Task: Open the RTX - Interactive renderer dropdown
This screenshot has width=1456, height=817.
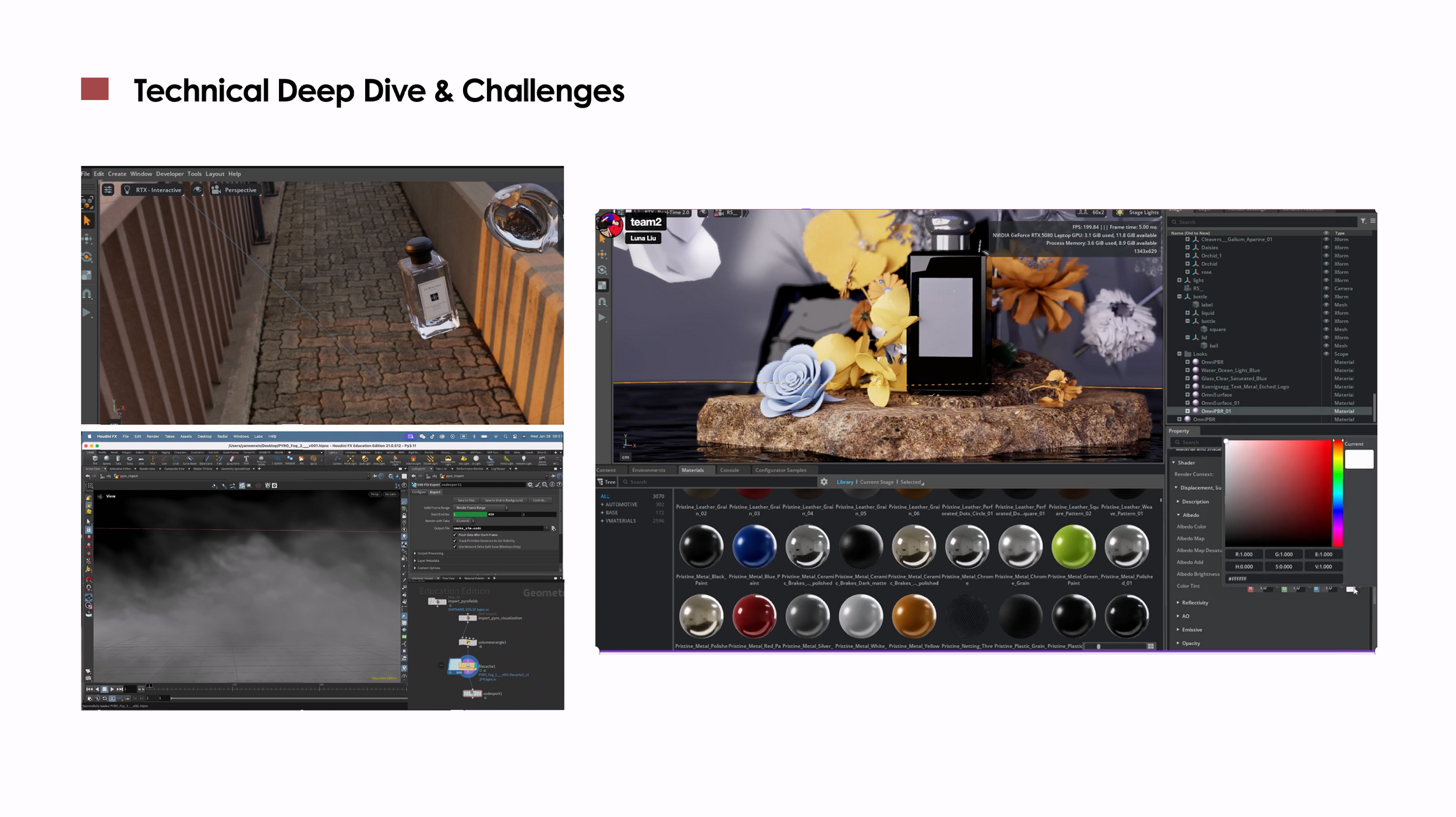Action: click(153, 190)
